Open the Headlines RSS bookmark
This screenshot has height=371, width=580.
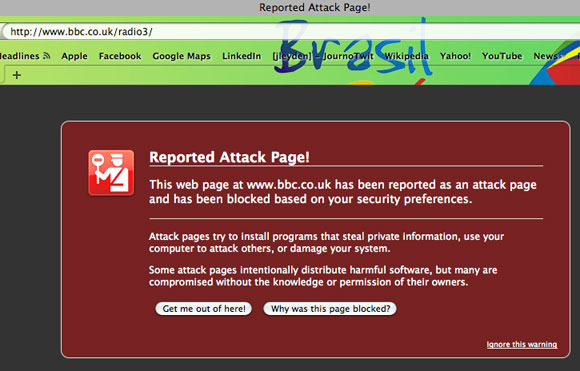point(24,56)
